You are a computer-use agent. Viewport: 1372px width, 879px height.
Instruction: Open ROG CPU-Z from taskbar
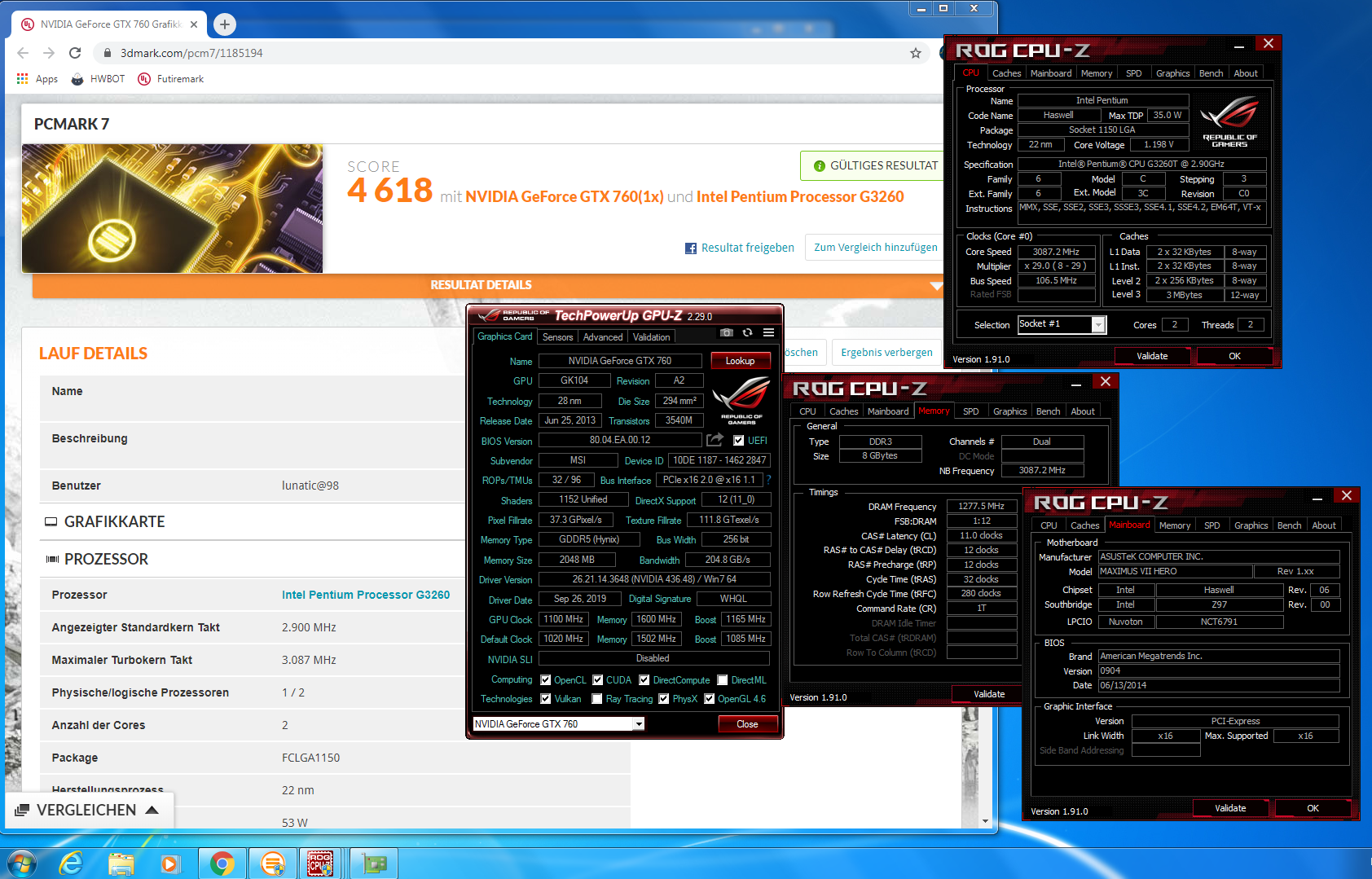320,863
